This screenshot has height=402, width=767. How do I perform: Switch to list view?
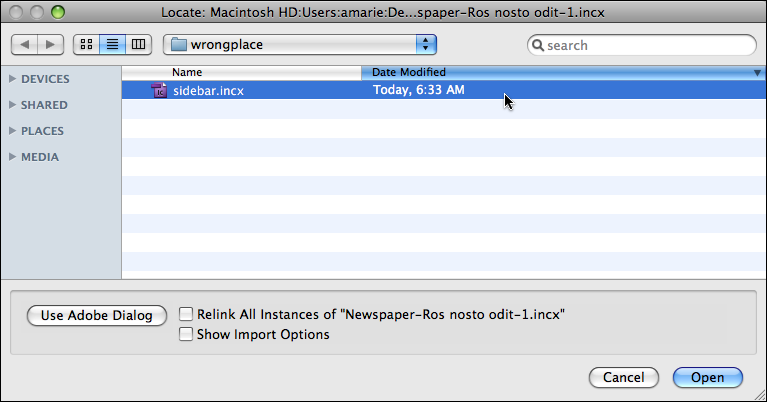113,45
